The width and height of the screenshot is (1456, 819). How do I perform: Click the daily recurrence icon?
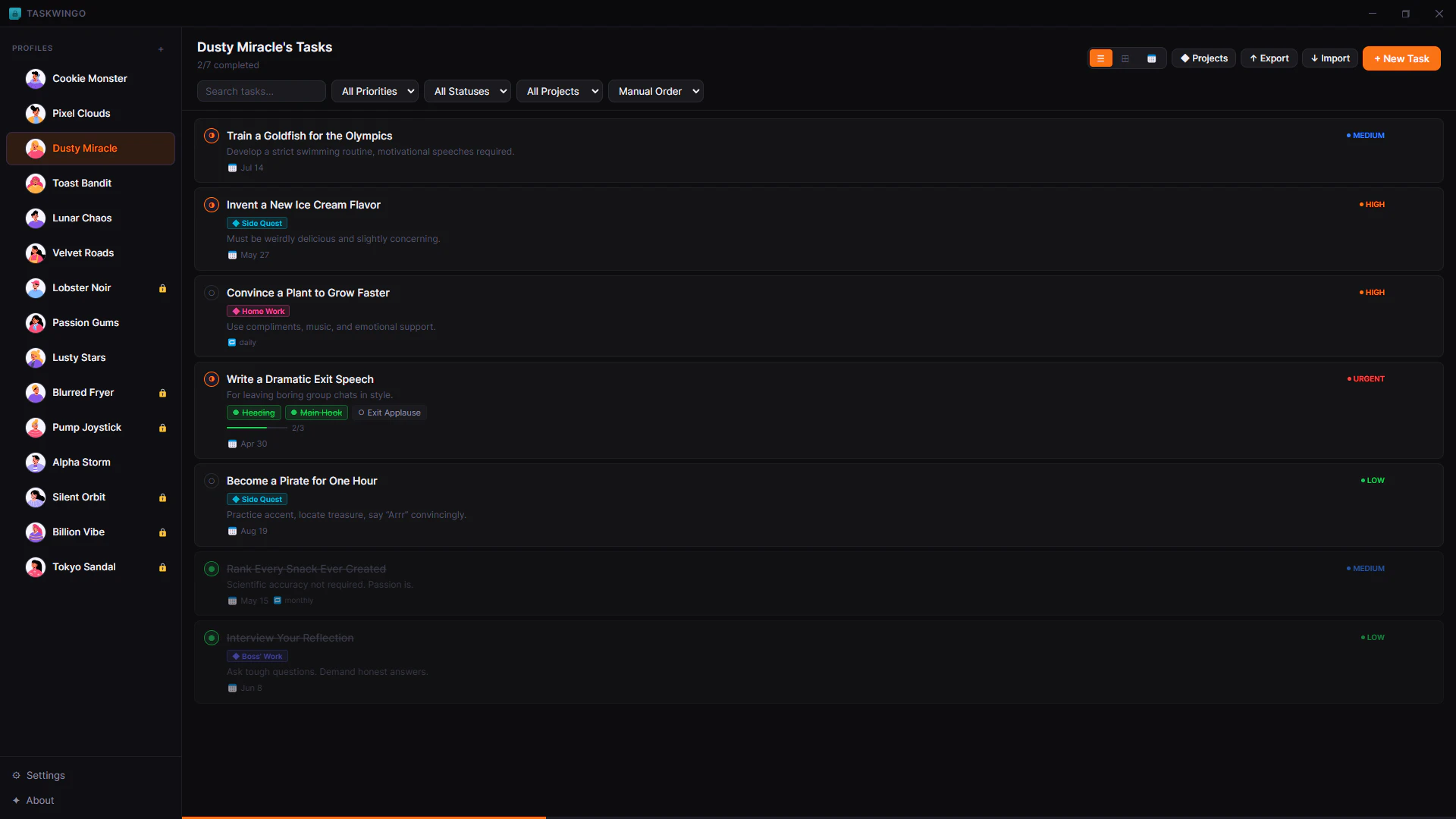coord(232,343)
